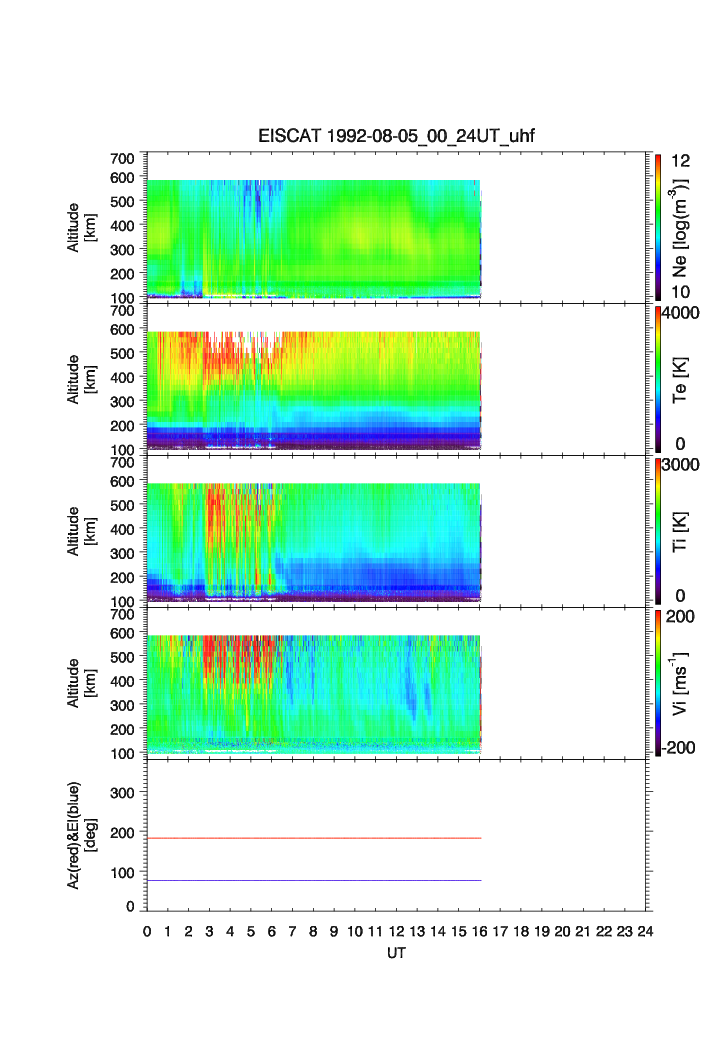Click the 500 altitude tick of the Vi panel
The width and height of the screenshot is (708, 1063).
[x=123, y=657]
